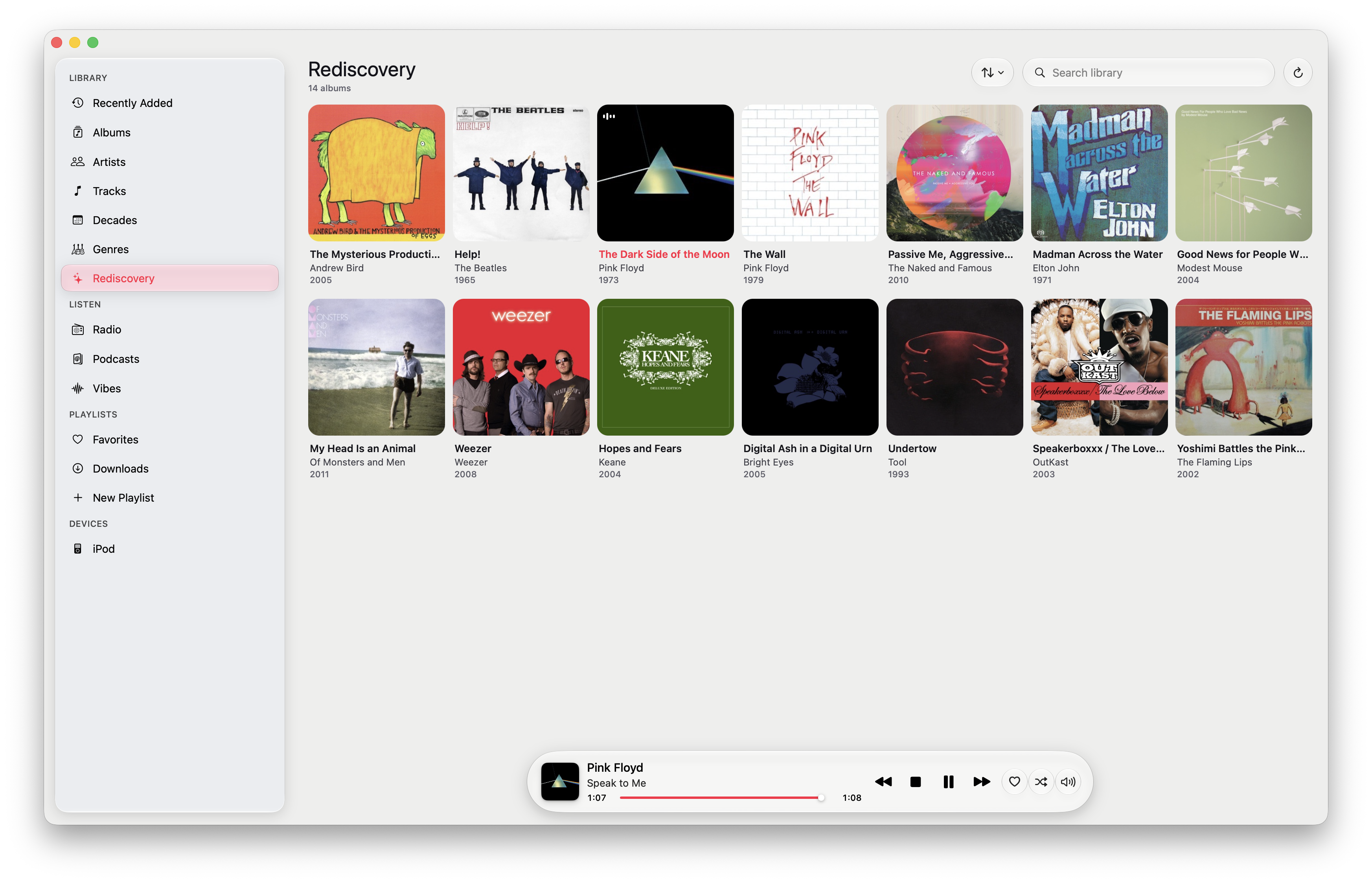Screen dimensions: 1372x883
Task: Click the Recently Added clock icon
Action: point(77,103)
